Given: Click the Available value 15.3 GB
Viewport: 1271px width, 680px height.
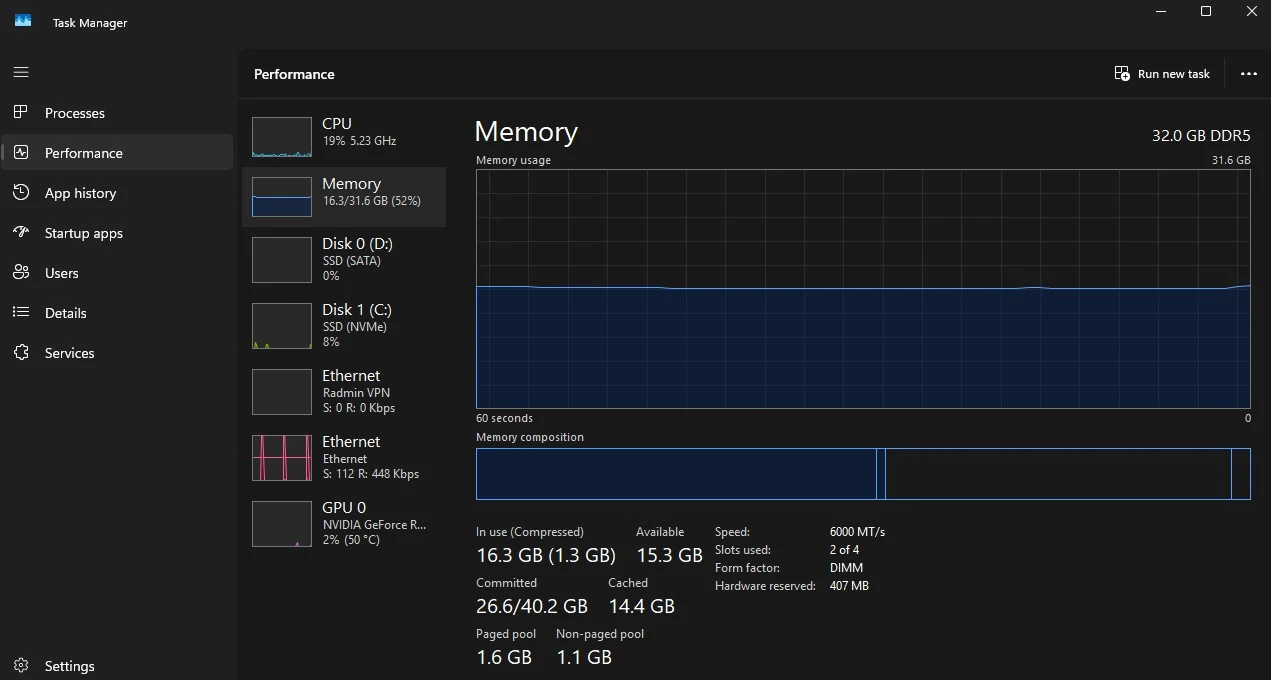Looking at the screenshot, I should coord(669,555).
